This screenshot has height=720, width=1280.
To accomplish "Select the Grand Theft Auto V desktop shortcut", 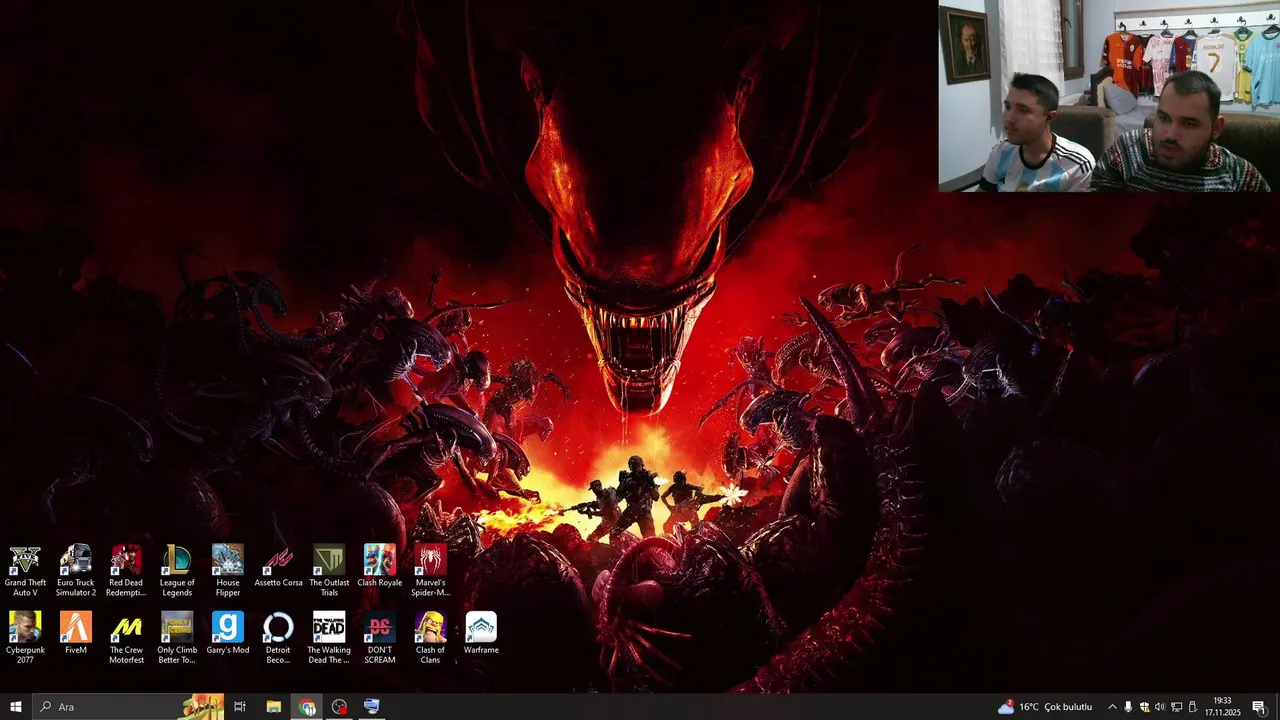I will tap(25, 571).
